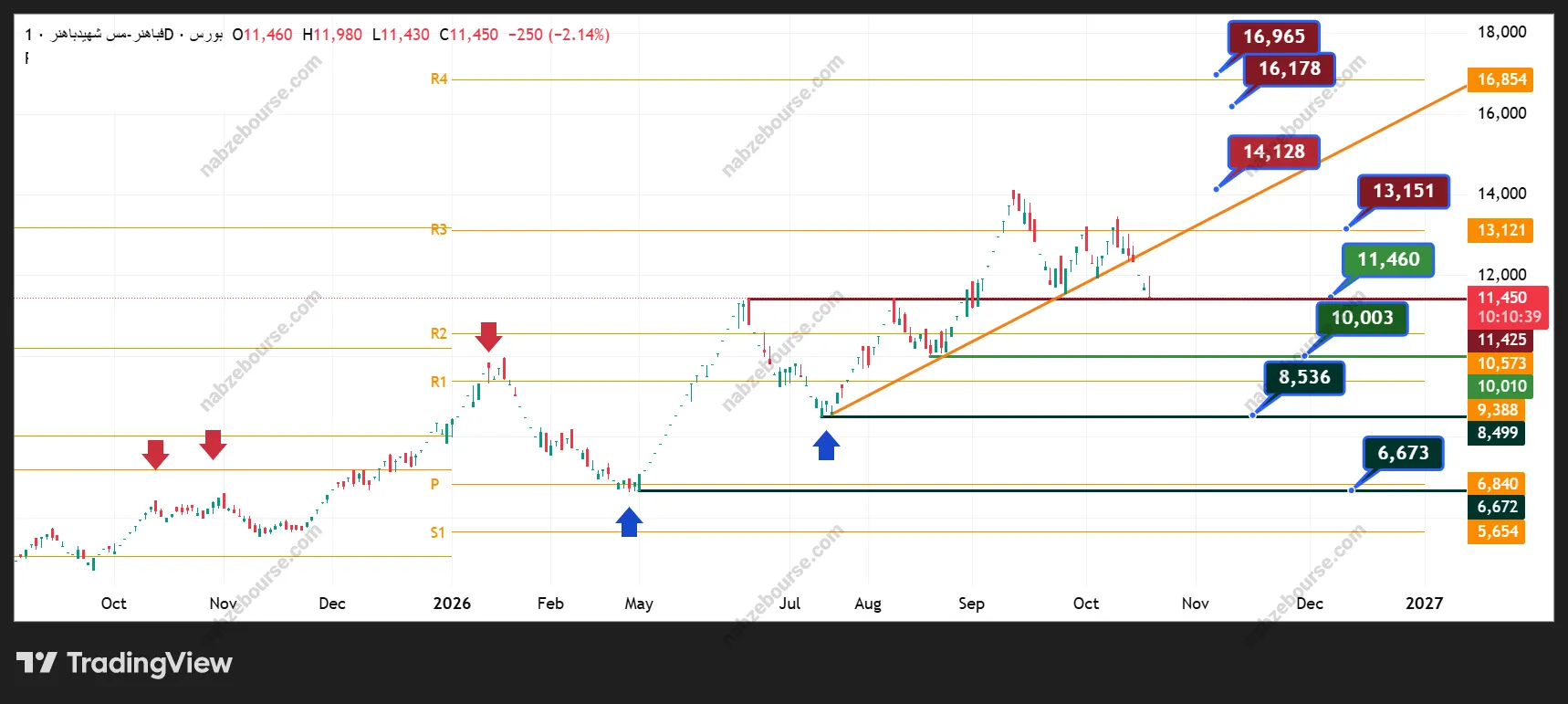Click the P pivot label
The width and height of the screenshot is (1568, 704).
(x=435, y=484)
